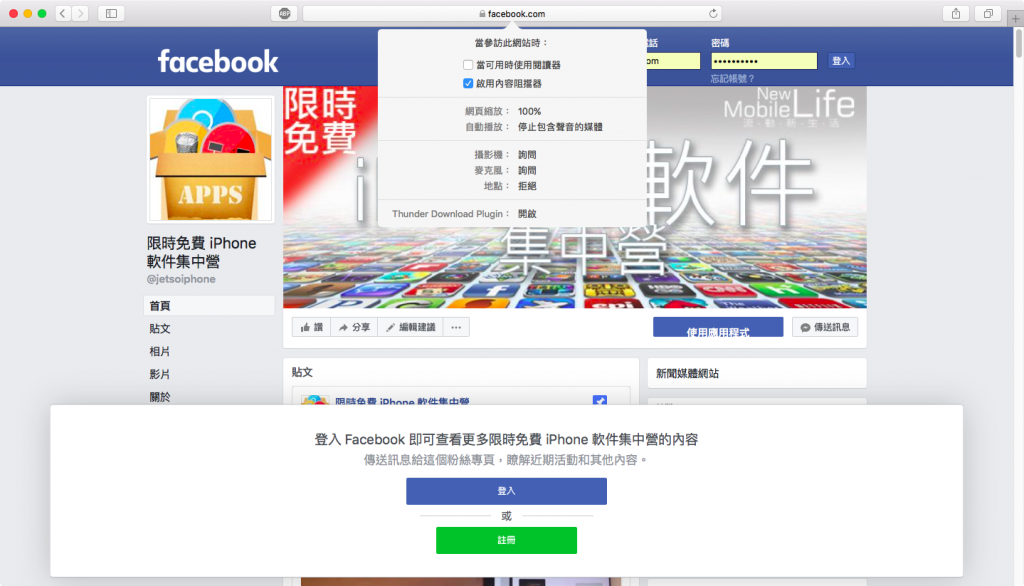Click 忘記帳號？ link

coord(732,78)
